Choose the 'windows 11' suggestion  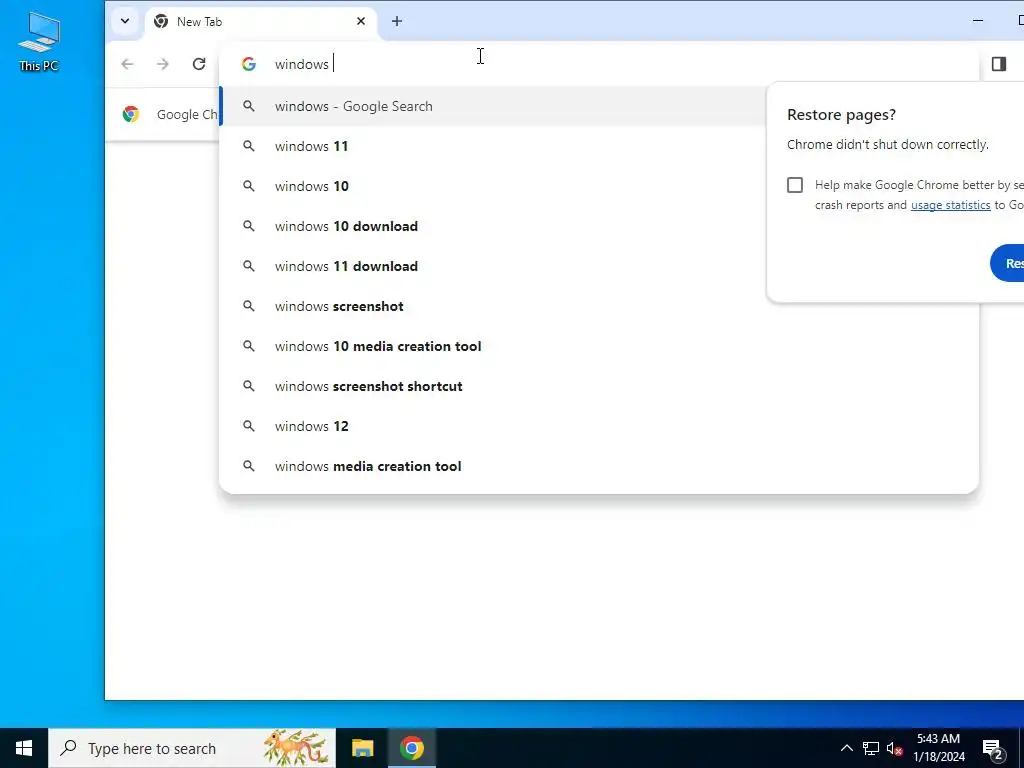(x=598, y=146)
